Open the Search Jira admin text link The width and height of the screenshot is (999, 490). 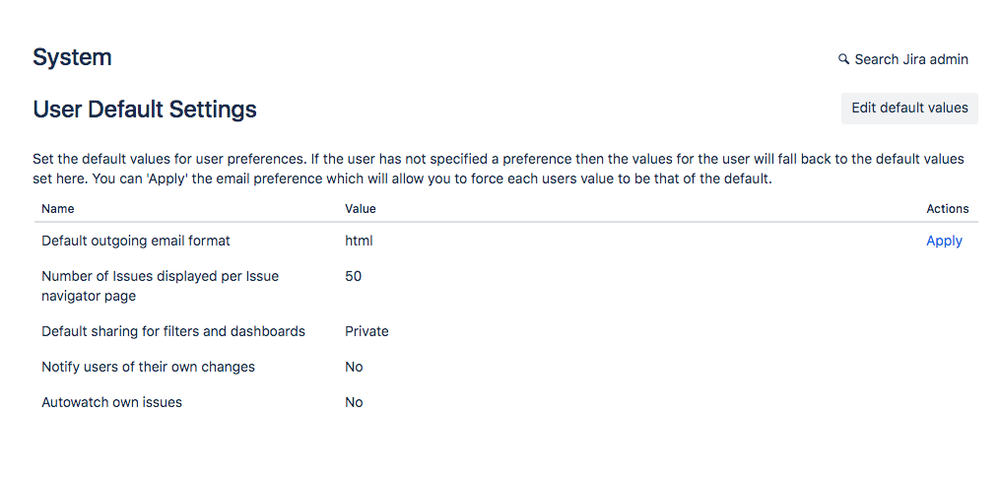tap(911, 60)
